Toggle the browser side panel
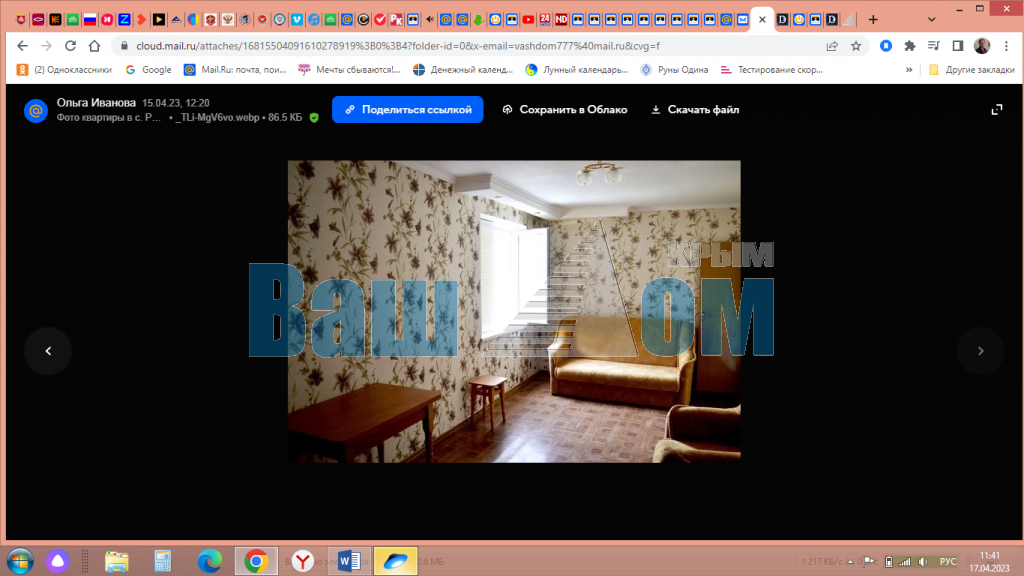This screenshot has width=1024, height=576. pos(957,46)
